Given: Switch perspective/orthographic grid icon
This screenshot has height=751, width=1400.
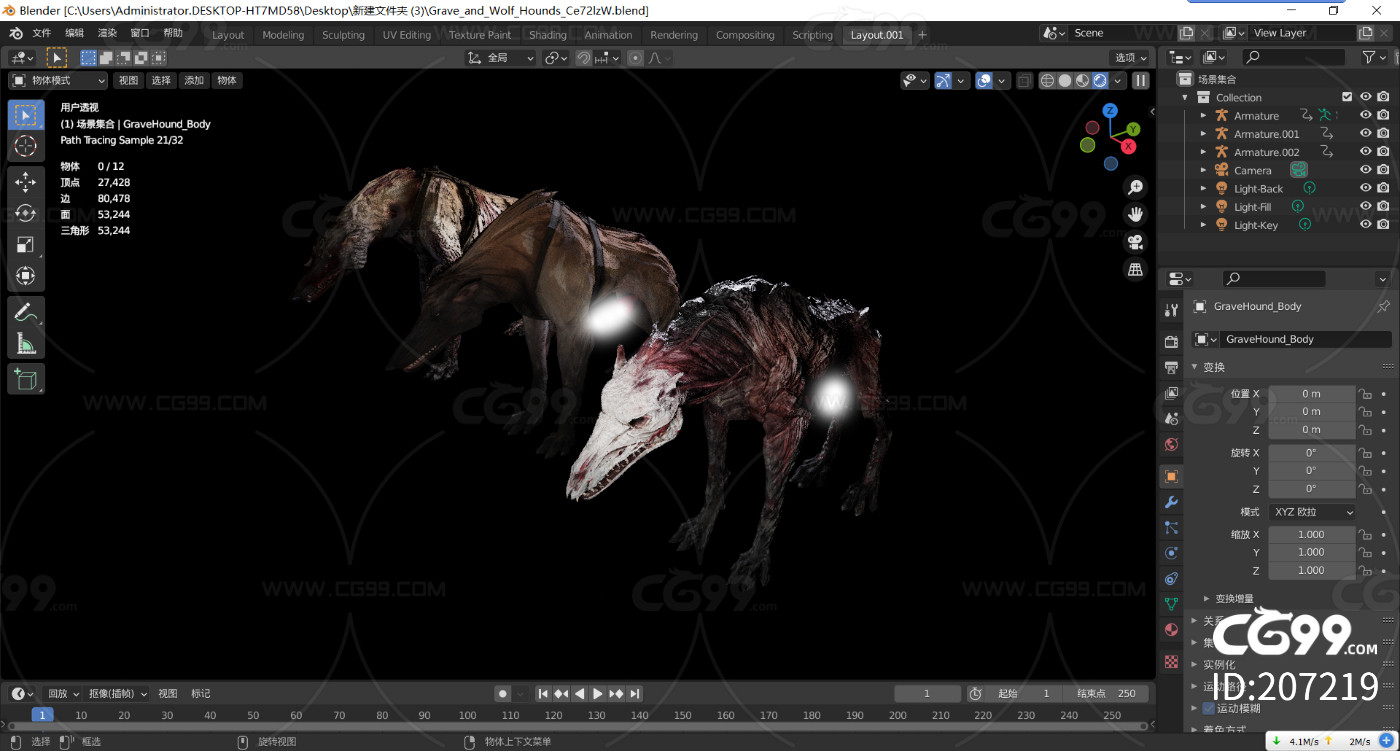Looking at the screenshot, I should pos(1135,269).
